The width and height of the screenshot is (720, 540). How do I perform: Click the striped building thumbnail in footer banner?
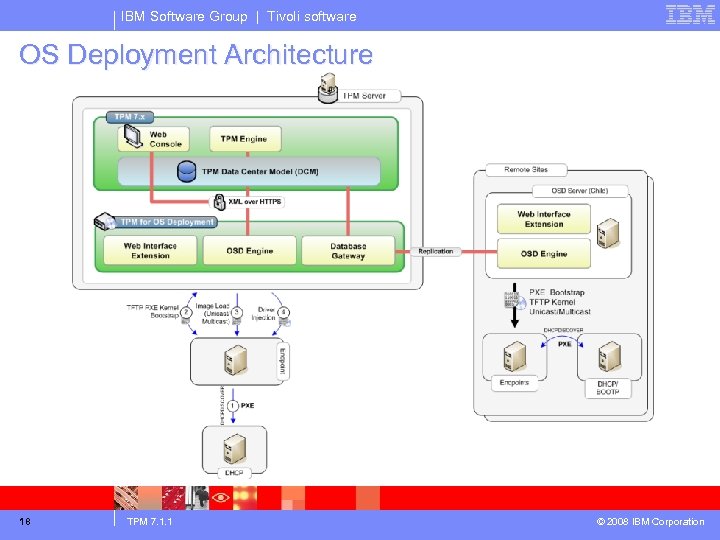pyautogui.click(x=126, y=498)
